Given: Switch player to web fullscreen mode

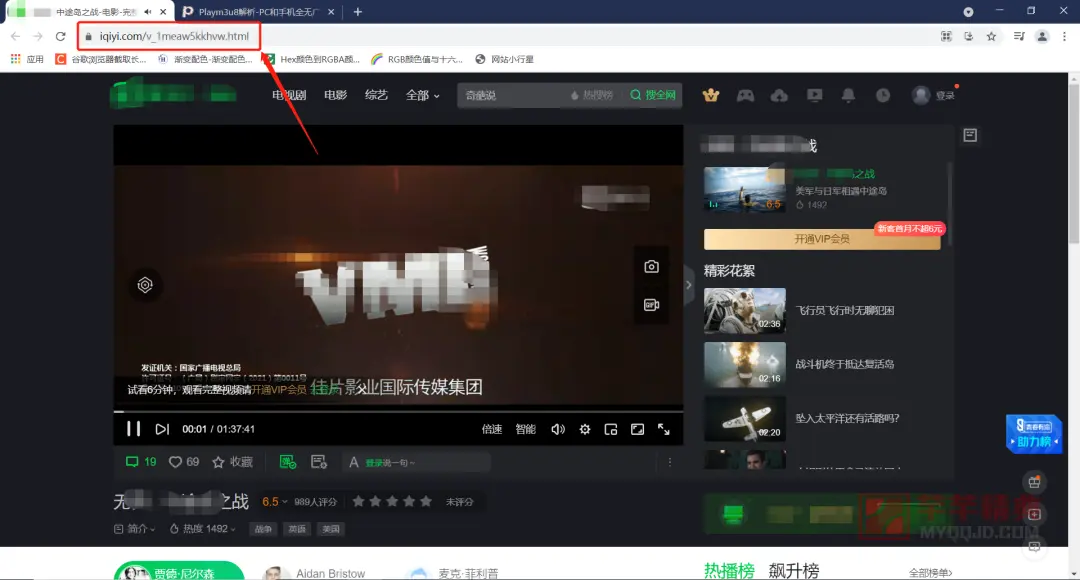Looking at the screenshot, I should (638, 429).
